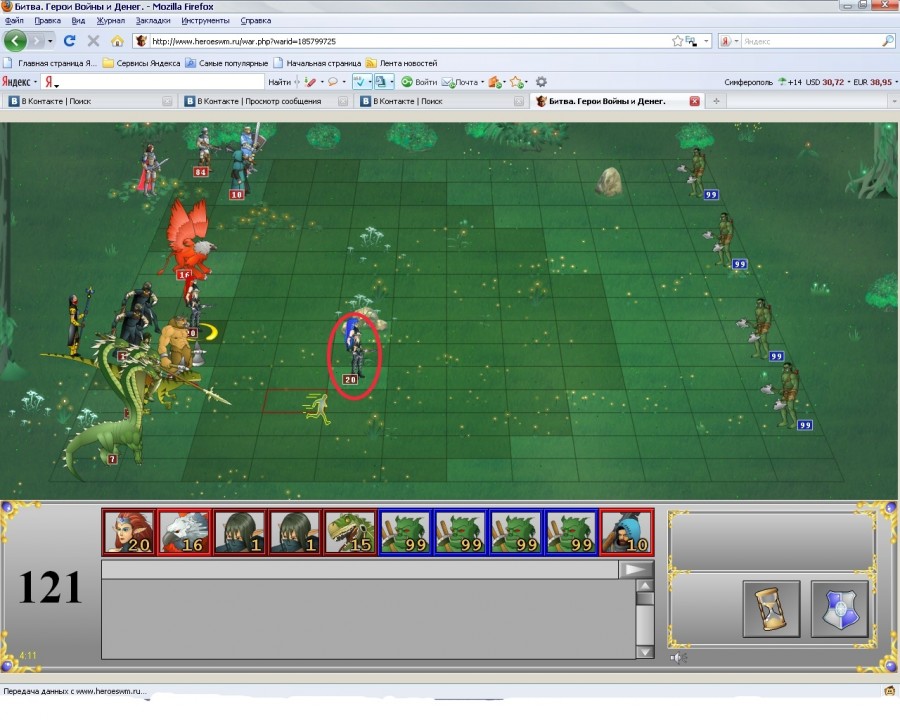Bookmark this page with the star icon

(x=677, y=41)
